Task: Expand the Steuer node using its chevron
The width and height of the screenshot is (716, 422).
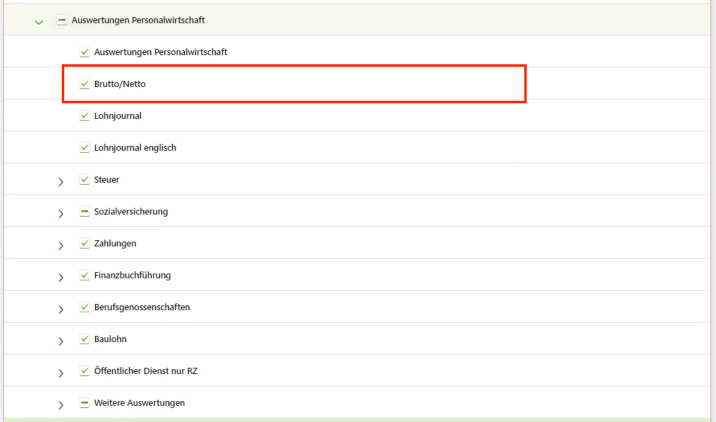Action: (x=61, y=181)
